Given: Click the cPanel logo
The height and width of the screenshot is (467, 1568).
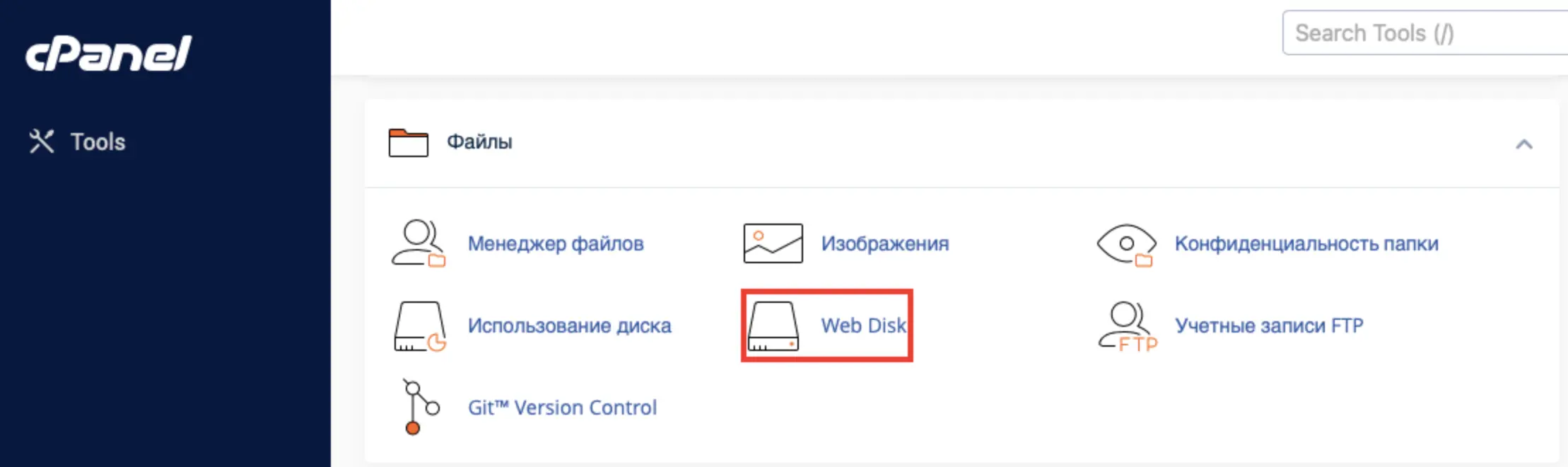Looking at the screenshot, I should click(x=108, y=54).
